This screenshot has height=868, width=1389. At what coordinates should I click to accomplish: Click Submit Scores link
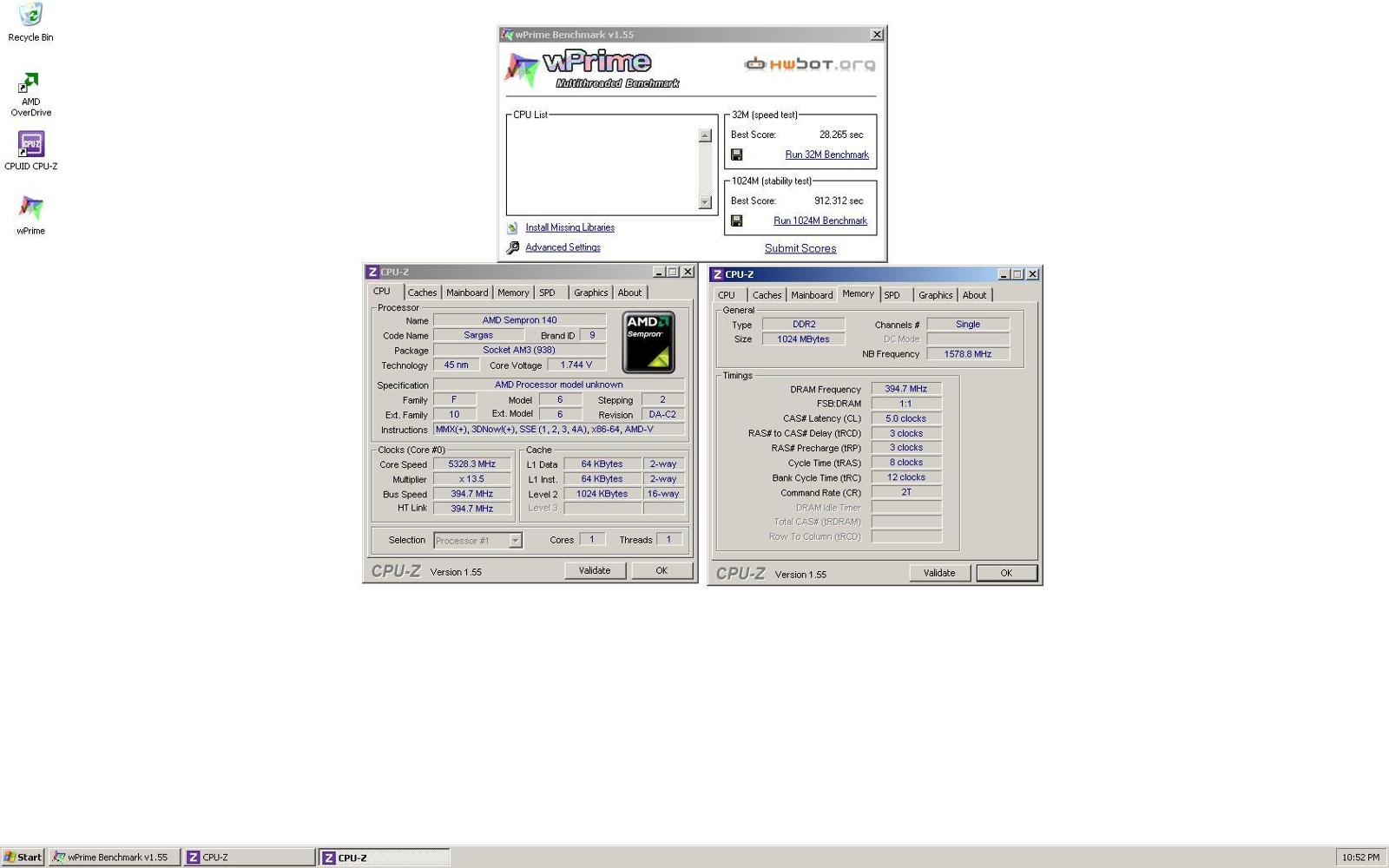[x=800, y=248]
